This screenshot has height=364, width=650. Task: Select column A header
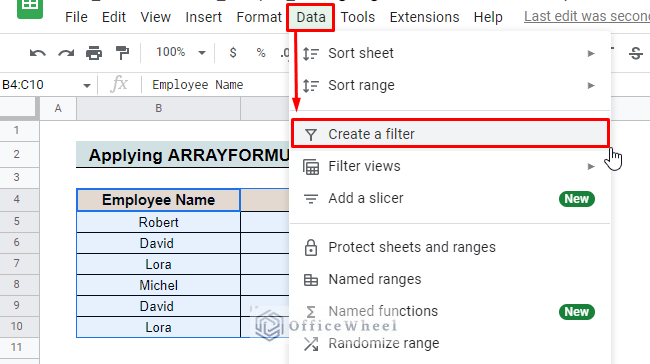[58, 109]
